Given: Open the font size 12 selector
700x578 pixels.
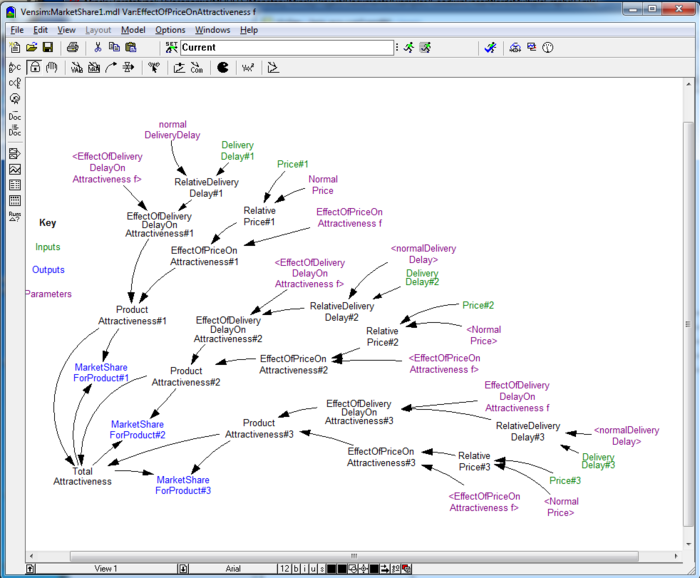Looking at the screenshot, I should (284, 569).
